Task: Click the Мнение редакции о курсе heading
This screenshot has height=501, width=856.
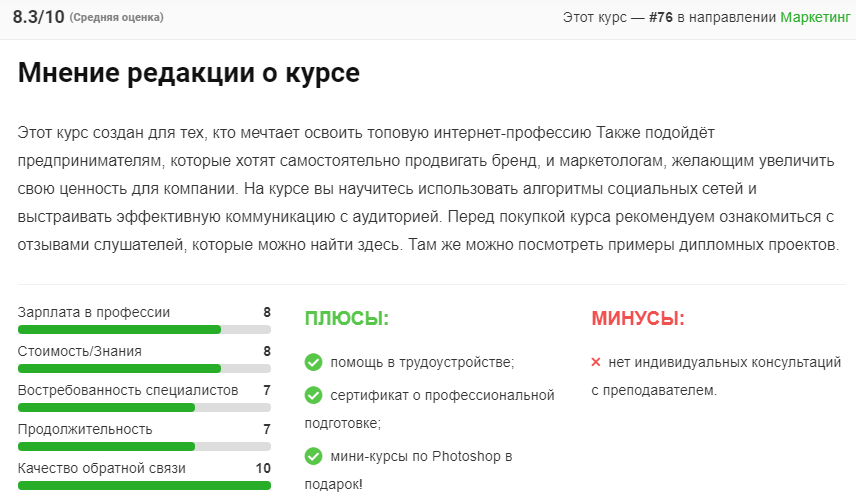Action: click(188, 73)
